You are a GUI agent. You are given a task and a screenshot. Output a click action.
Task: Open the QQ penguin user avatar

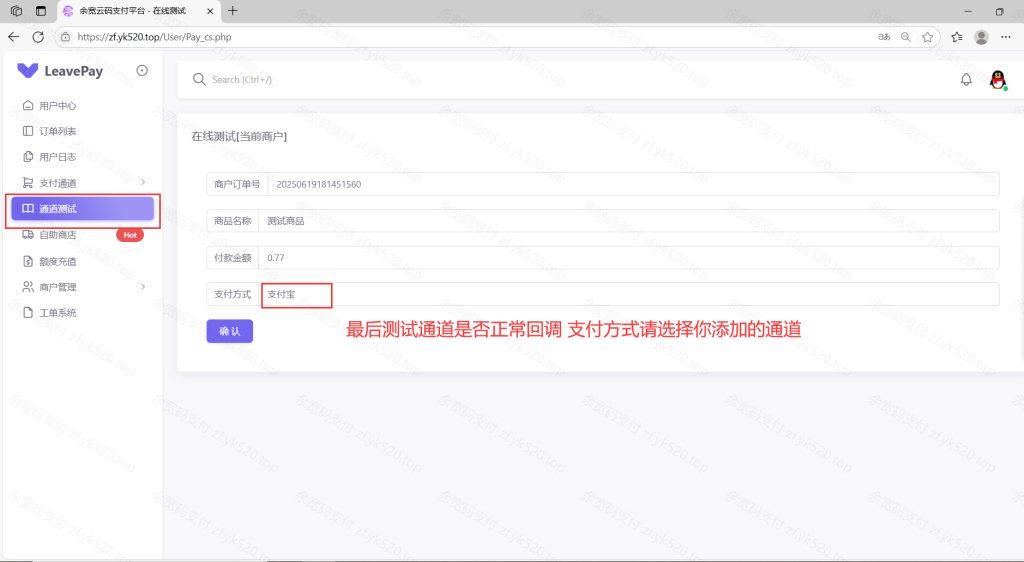[x=997, y=80]
